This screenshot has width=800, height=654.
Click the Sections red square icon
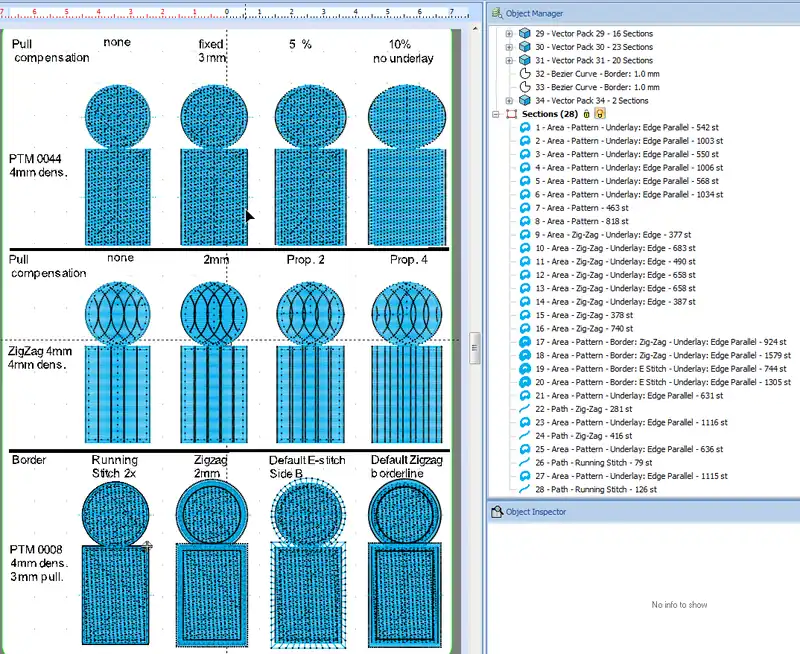click(512, 114)
